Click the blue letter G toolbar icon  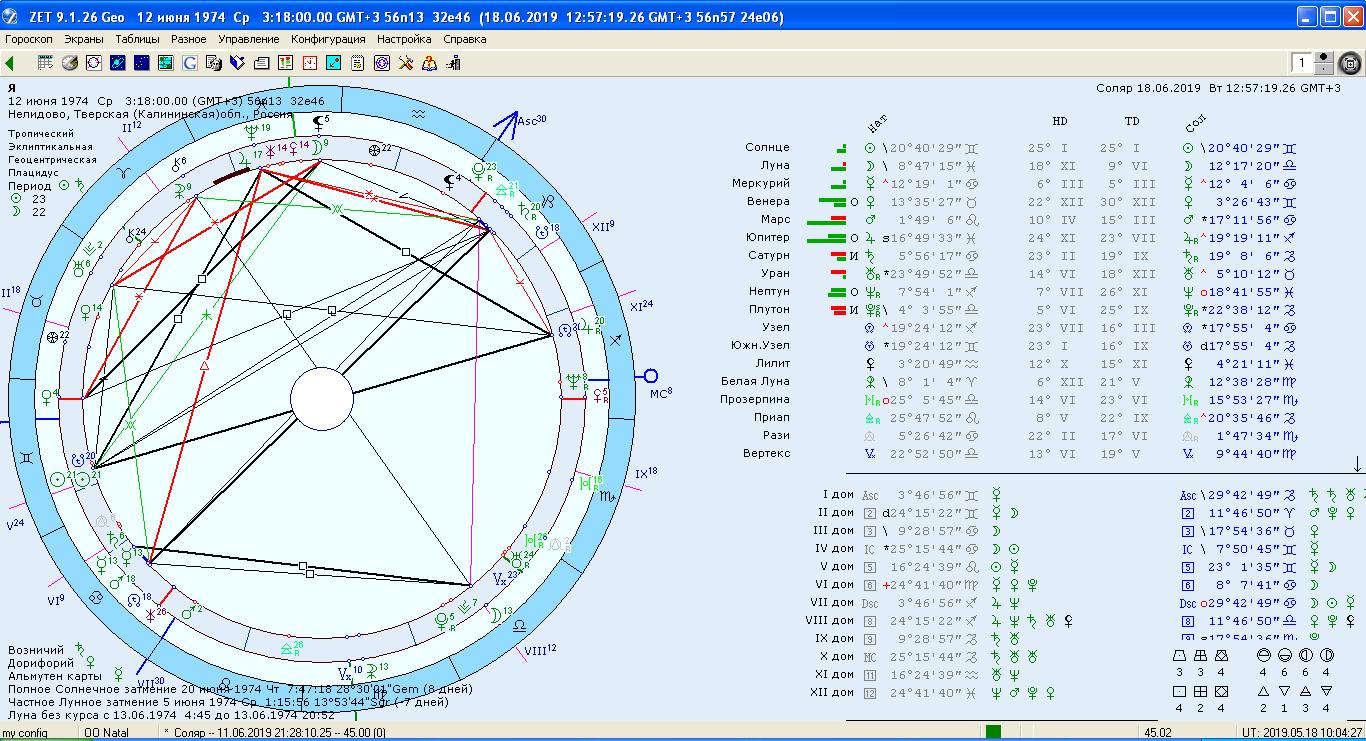[x=189, y=63]
